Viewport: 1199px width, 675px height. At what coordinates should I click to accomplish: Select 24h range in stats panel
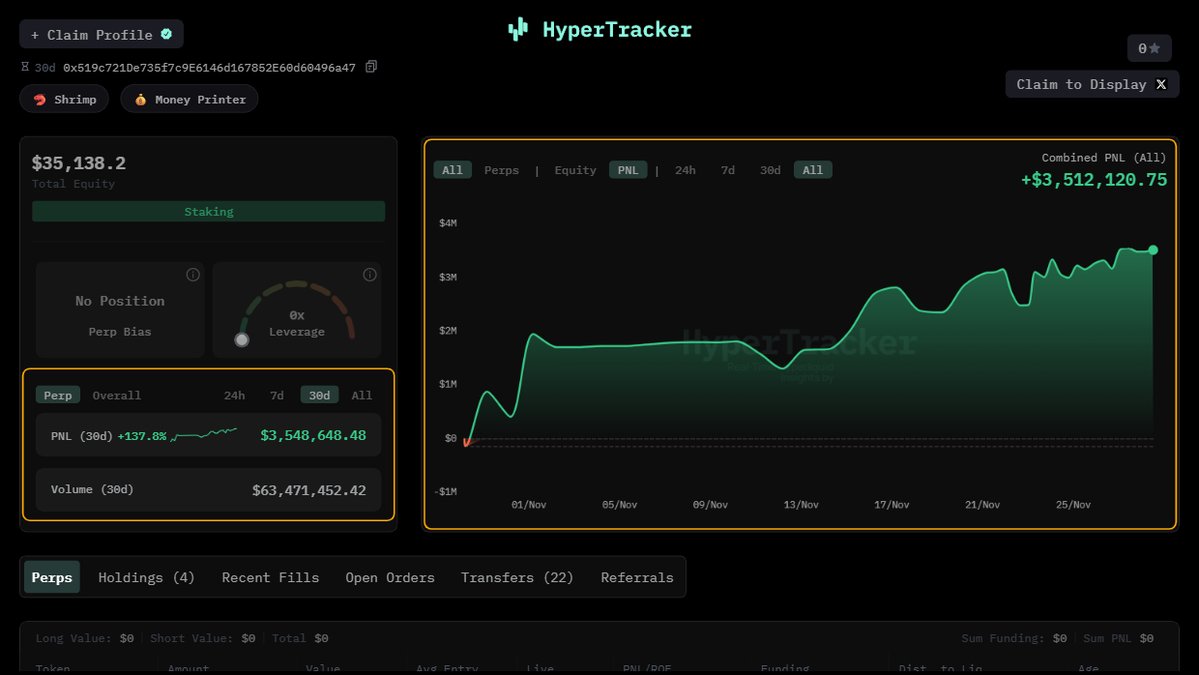click(x=234, y=395)
